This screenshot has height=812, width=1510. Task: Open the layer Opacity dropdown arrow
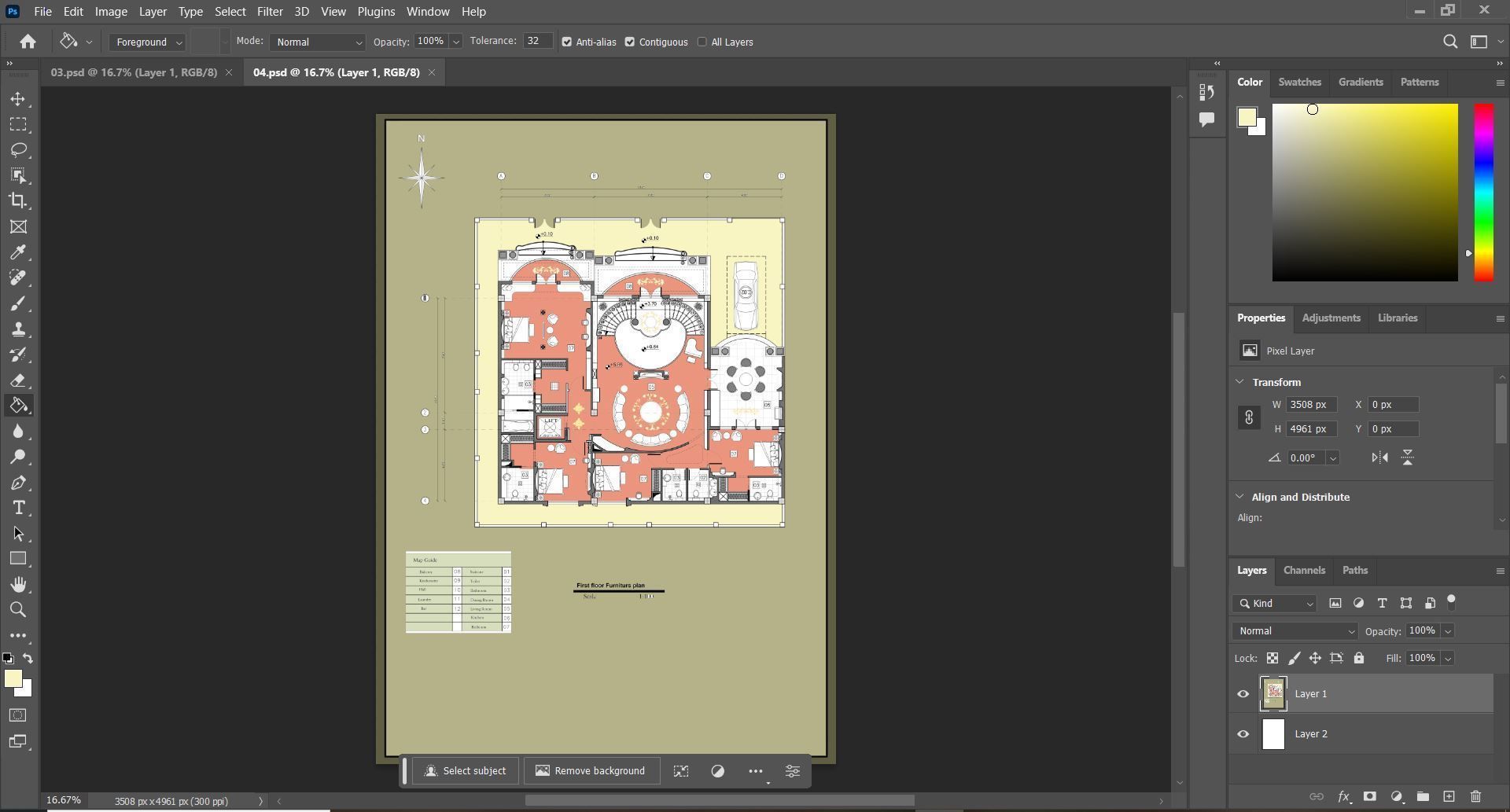(1447, 631)
